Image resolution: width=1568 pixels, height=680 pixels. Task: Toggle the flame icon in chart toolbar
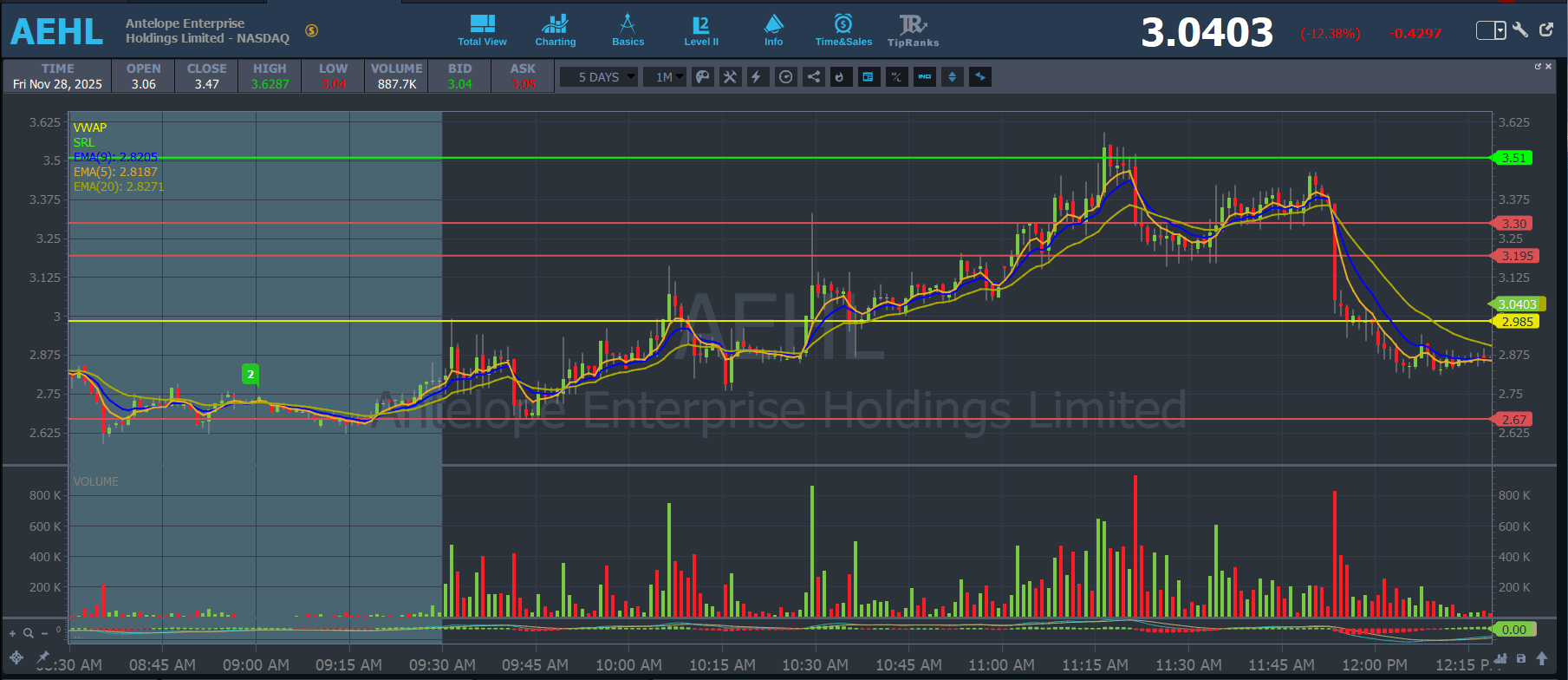(841, 77)
